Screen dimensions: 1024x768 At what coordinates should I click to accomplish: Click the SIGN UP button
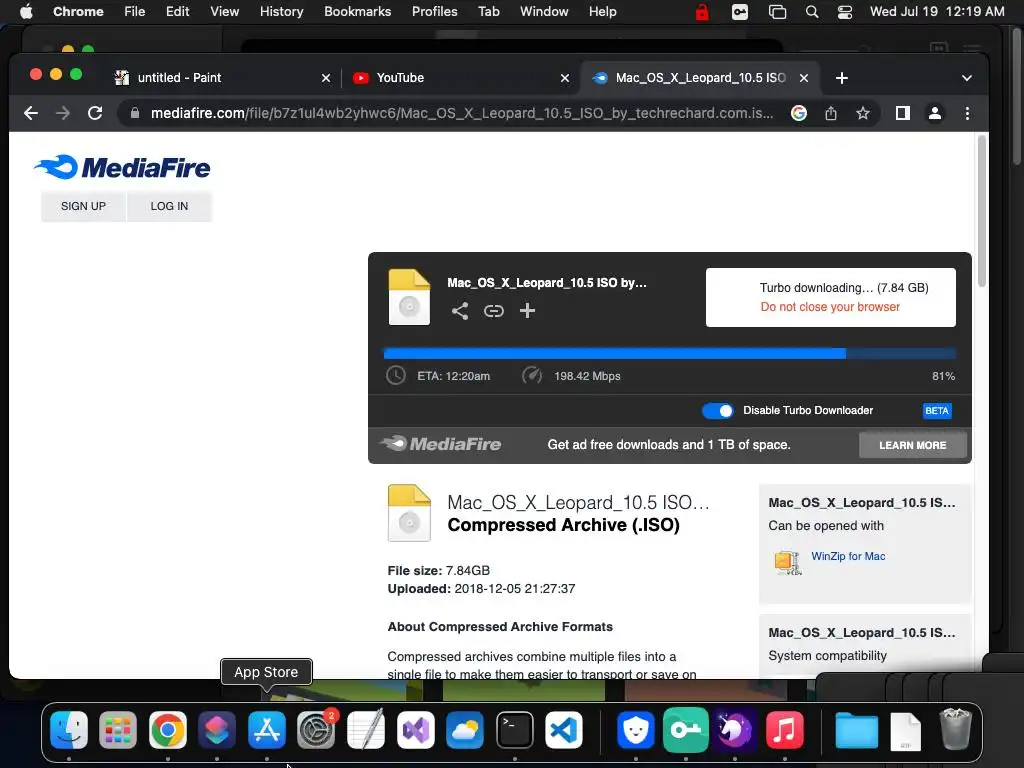click(x=83, y=206)
